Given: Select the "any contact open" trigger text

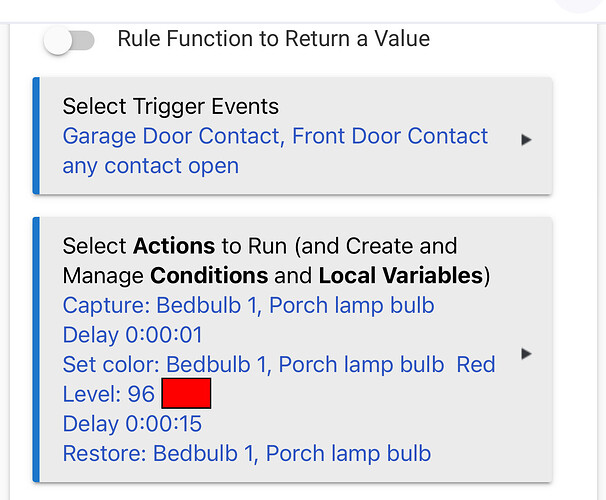Looking at the screenshot, I should click(150, 165).
